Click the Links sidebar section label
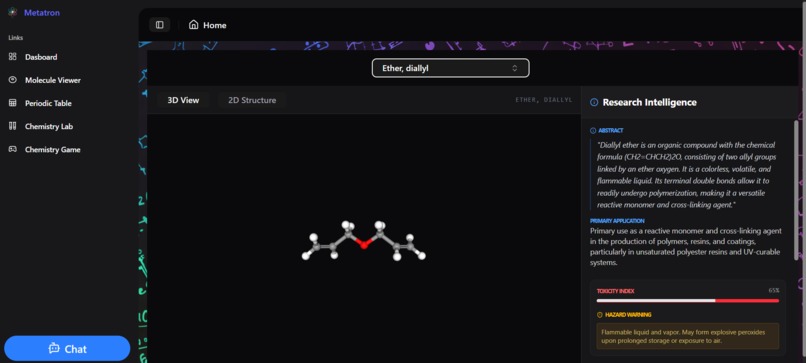Viewport: 806px width, 363px height. tap(15, 38)
